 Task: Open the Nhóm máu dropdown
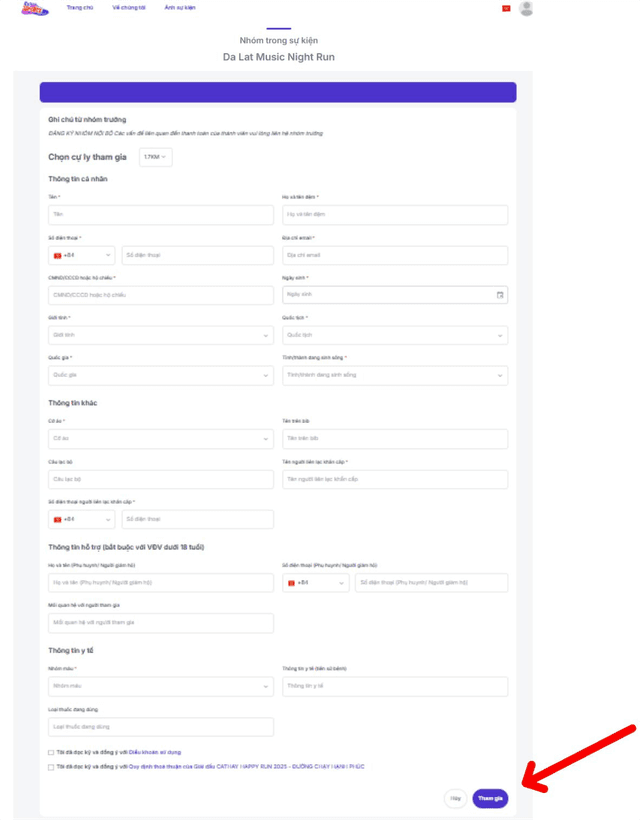tap(160, 686)
